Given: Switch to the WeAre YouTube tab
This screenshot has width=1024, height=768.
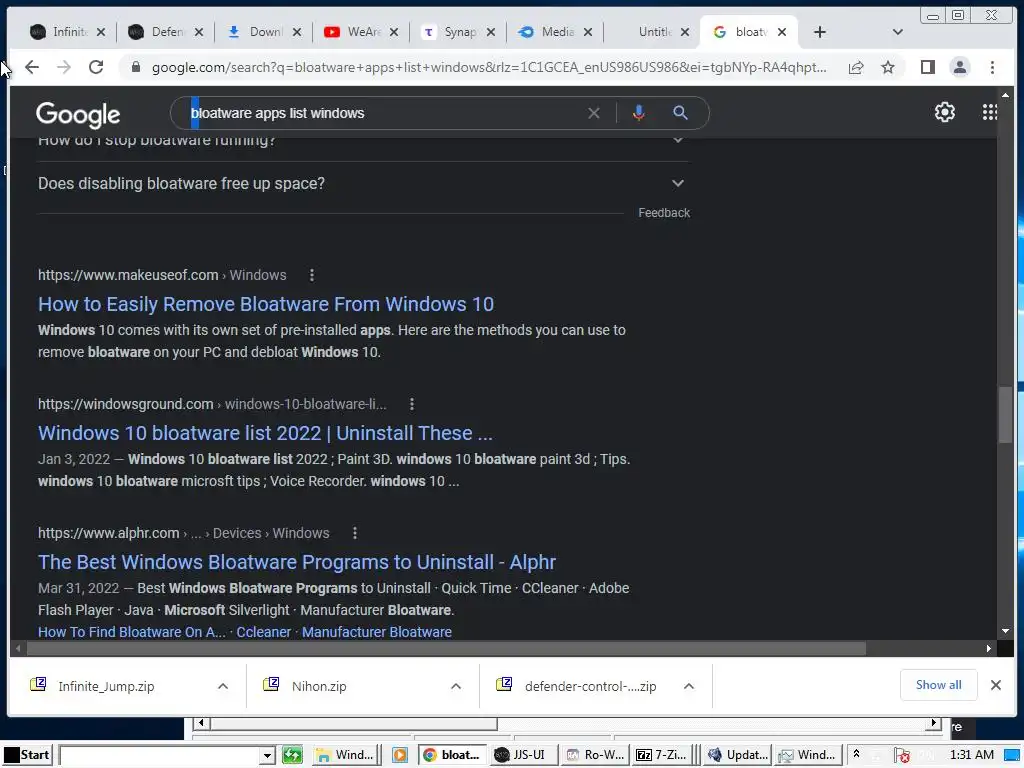Looking at the screenshot, I should pos(360,32).
